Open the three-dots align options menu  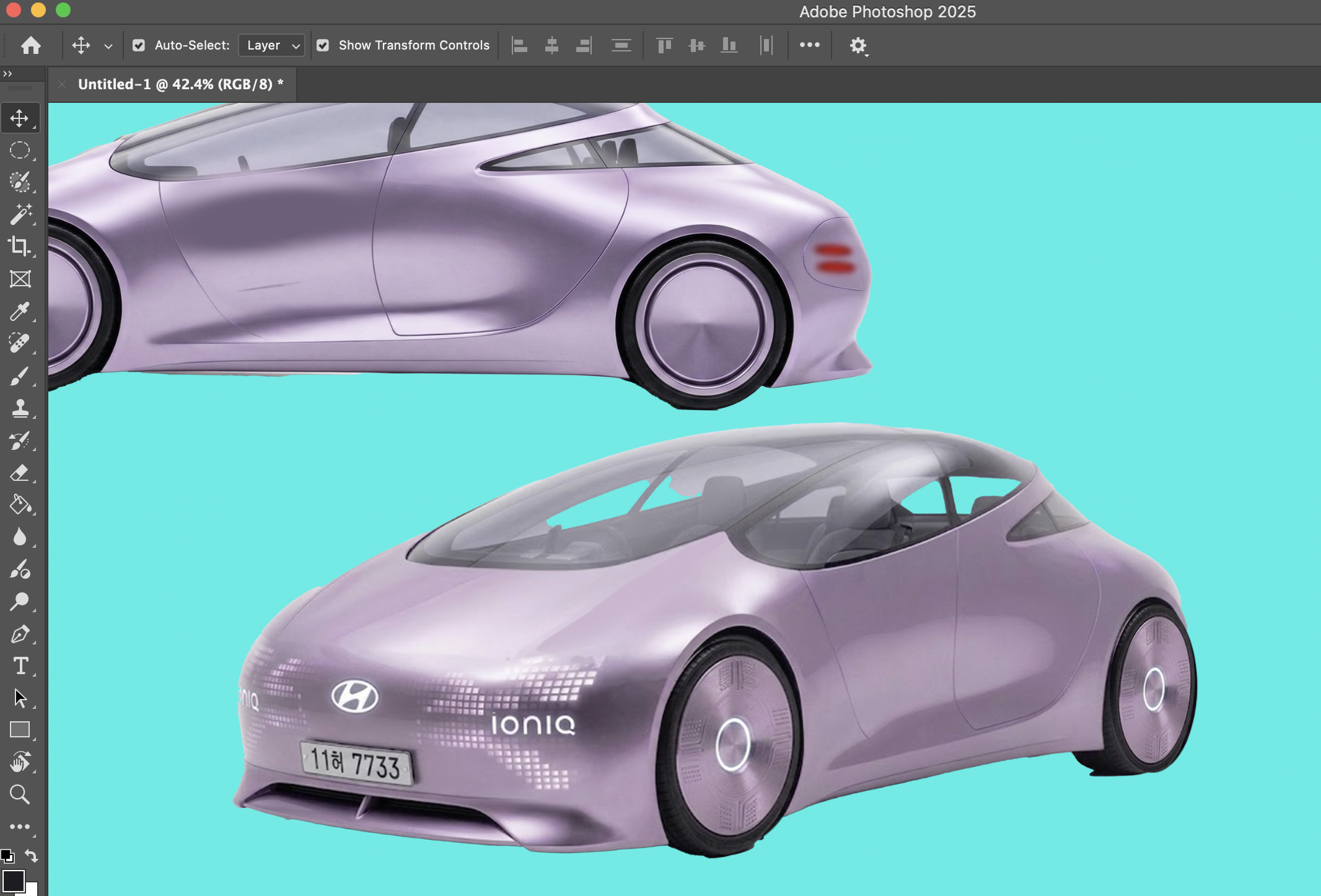point(809,45)
